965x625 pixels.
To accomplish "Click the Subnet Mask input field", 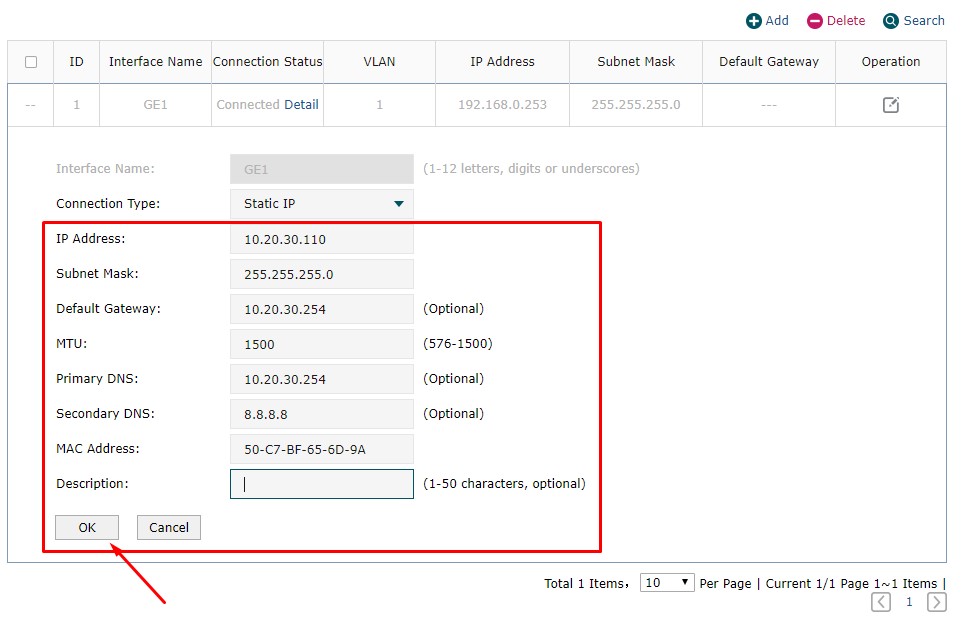I will click(321, 274).
